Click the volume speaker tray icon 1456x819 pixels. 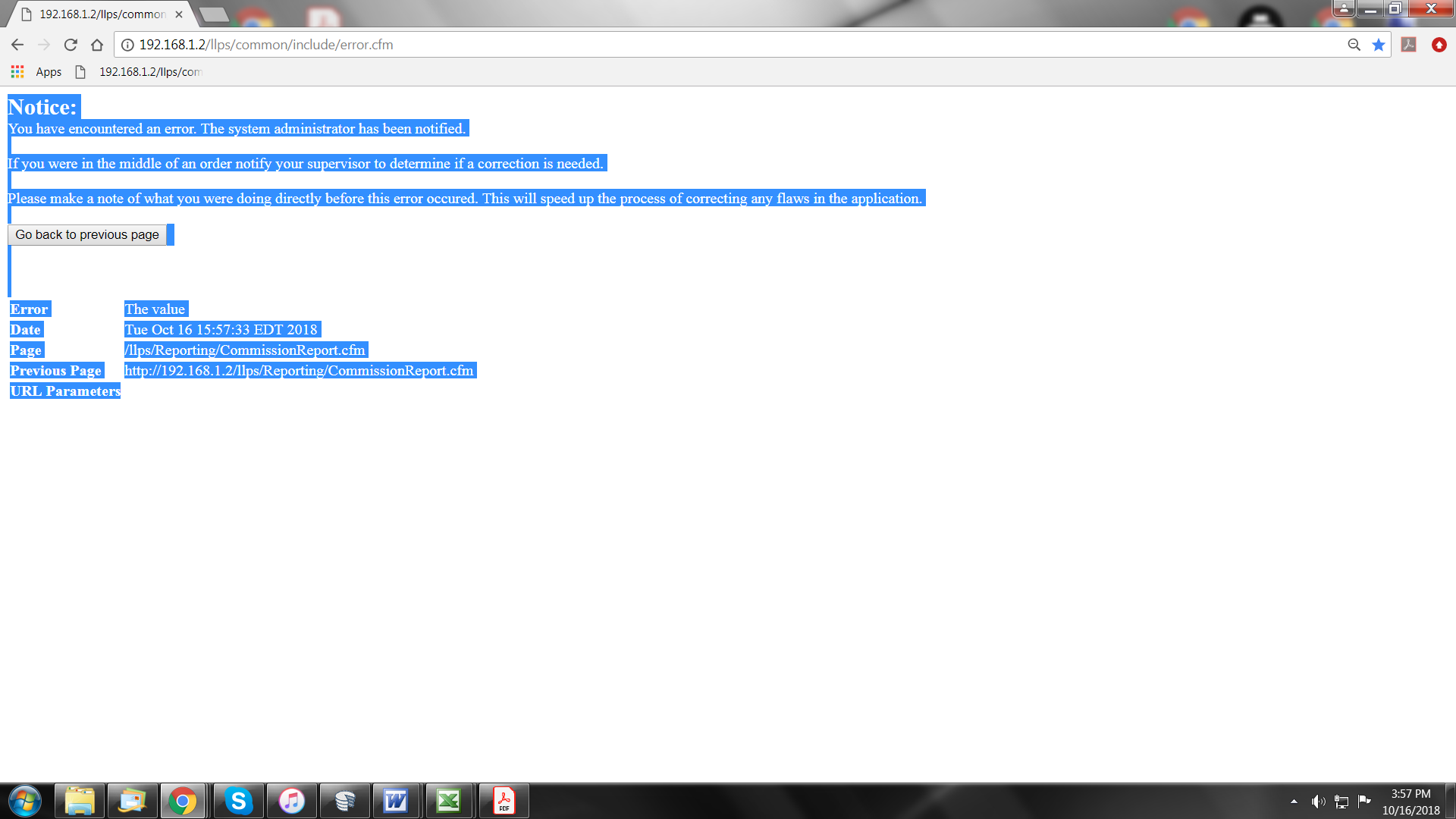(x=1318, y=802)
